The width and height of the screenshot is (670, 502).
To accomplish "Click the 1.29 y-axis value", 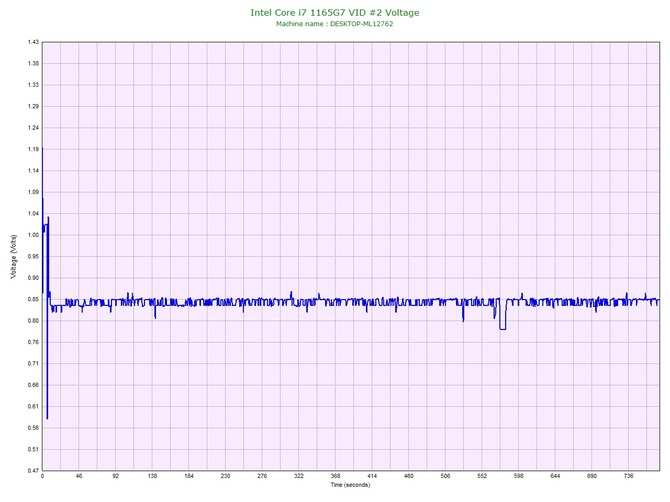I will click(33, 106).
